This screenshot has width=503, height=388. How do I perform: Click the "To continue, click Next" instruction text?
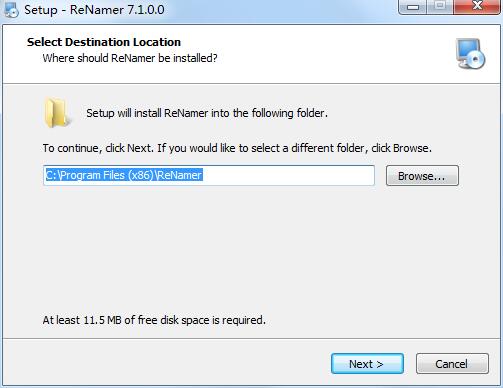[x=237, y=148]
